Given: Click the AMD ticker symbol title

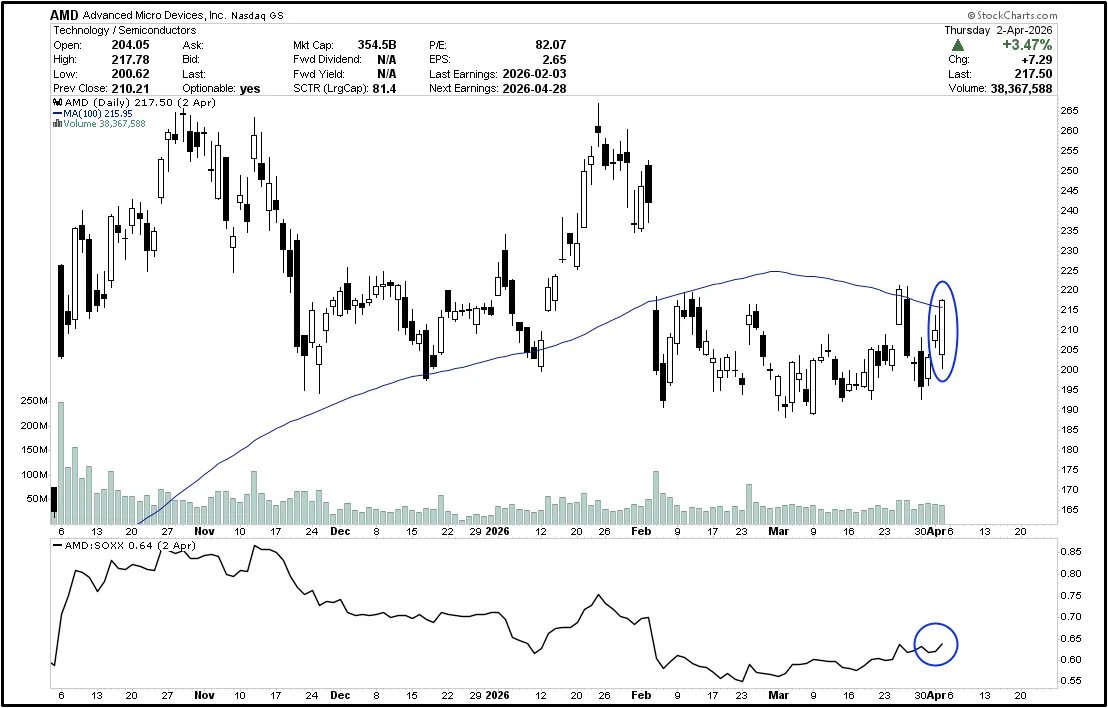Looking at the screenshot, I should click(64, 15).
